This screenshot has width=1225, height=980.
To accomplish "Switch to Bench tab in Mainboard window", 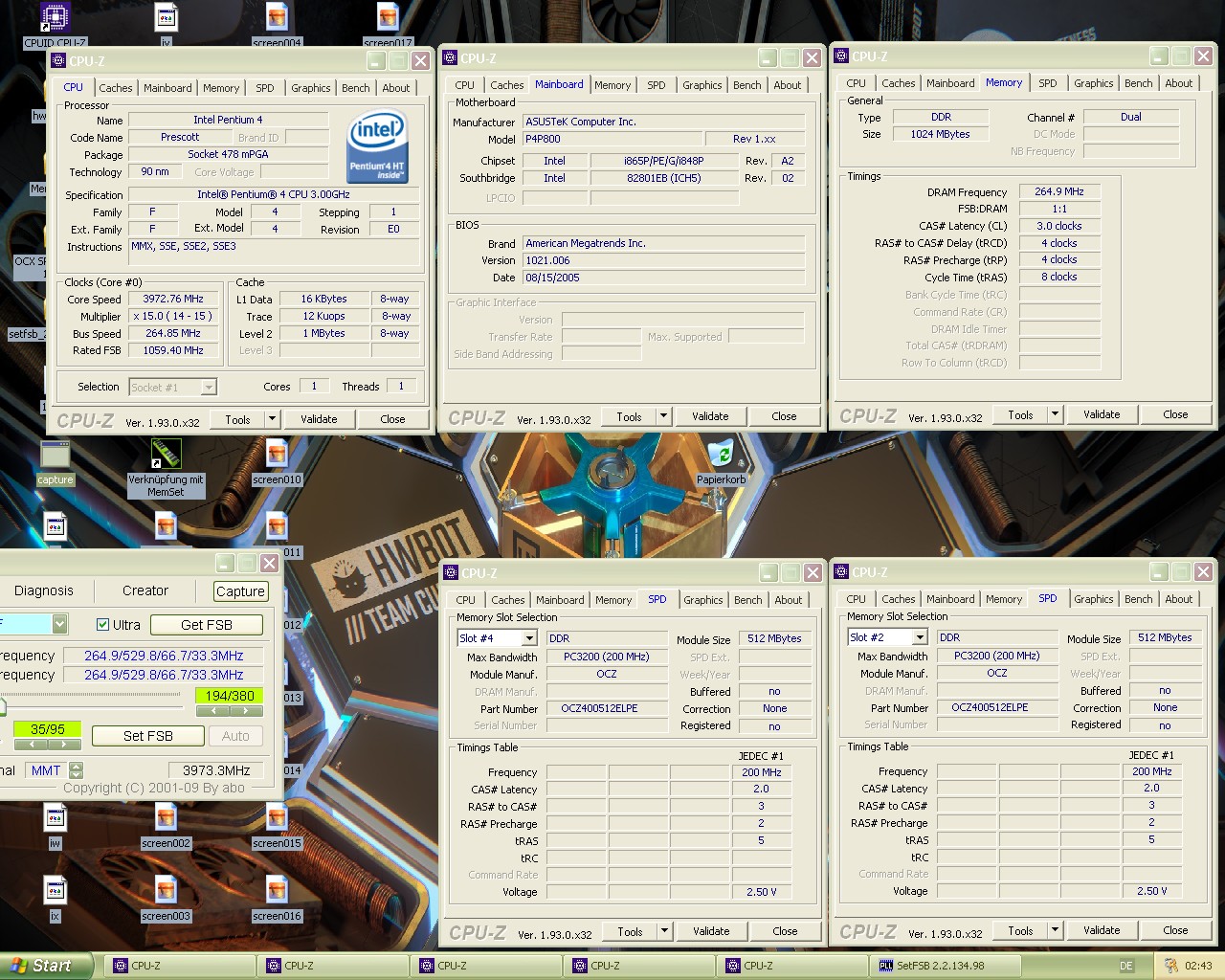I will [747, 85].
